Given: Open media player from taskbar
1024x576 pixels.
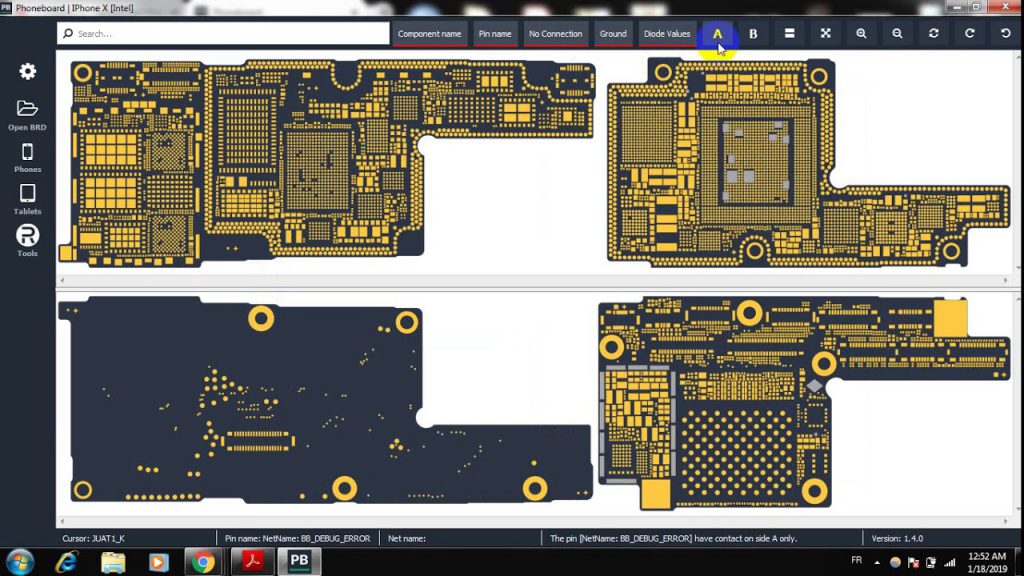Looking at the screenshot, I should pyautogui.click(x=158, y=562).
